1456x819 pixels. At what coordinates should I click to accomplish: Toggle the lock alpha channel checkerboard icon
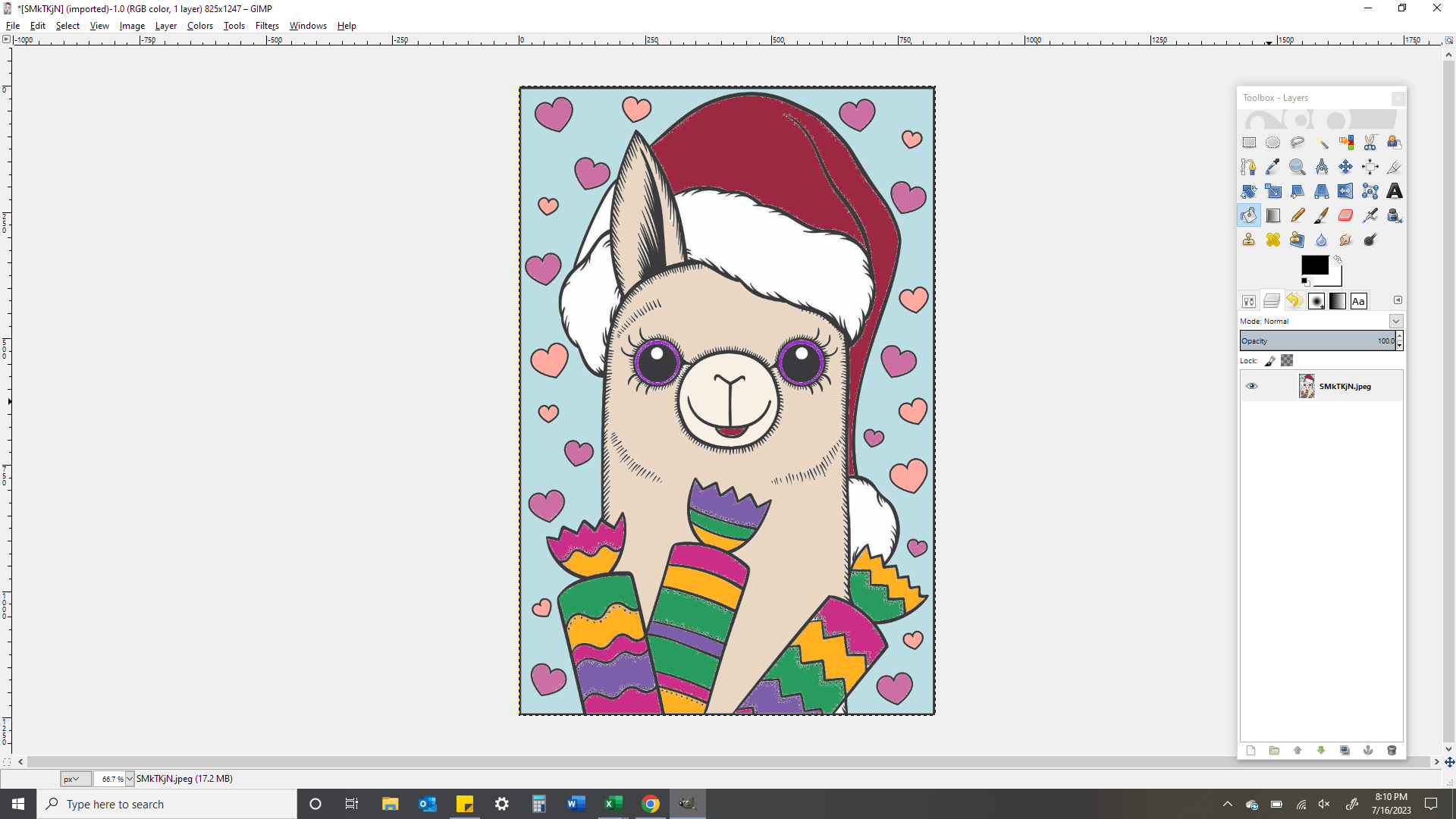tap(1287, 361)
